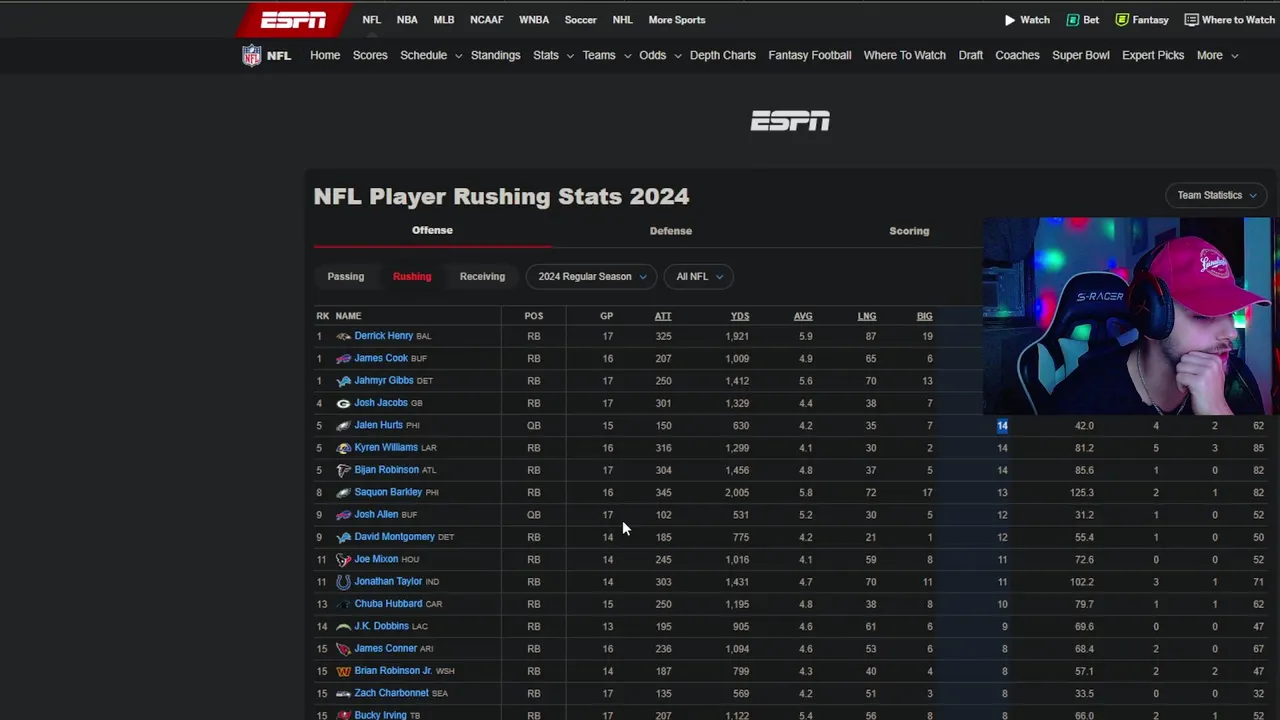Expand the Stats menu chevron
The width and height of the screenshot is (1280, 720).
[x=570, y=56]
